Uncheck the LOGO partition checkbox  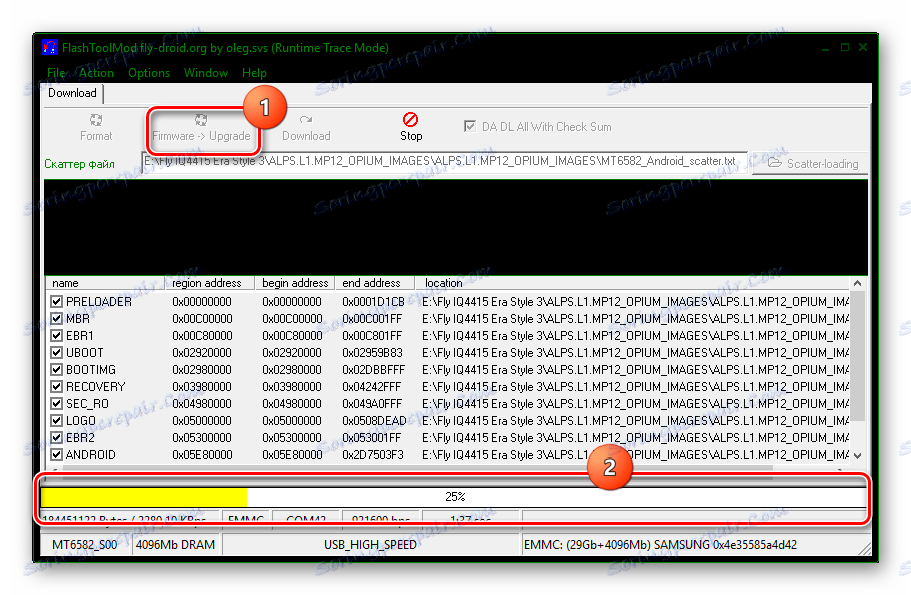pos(56,421)
